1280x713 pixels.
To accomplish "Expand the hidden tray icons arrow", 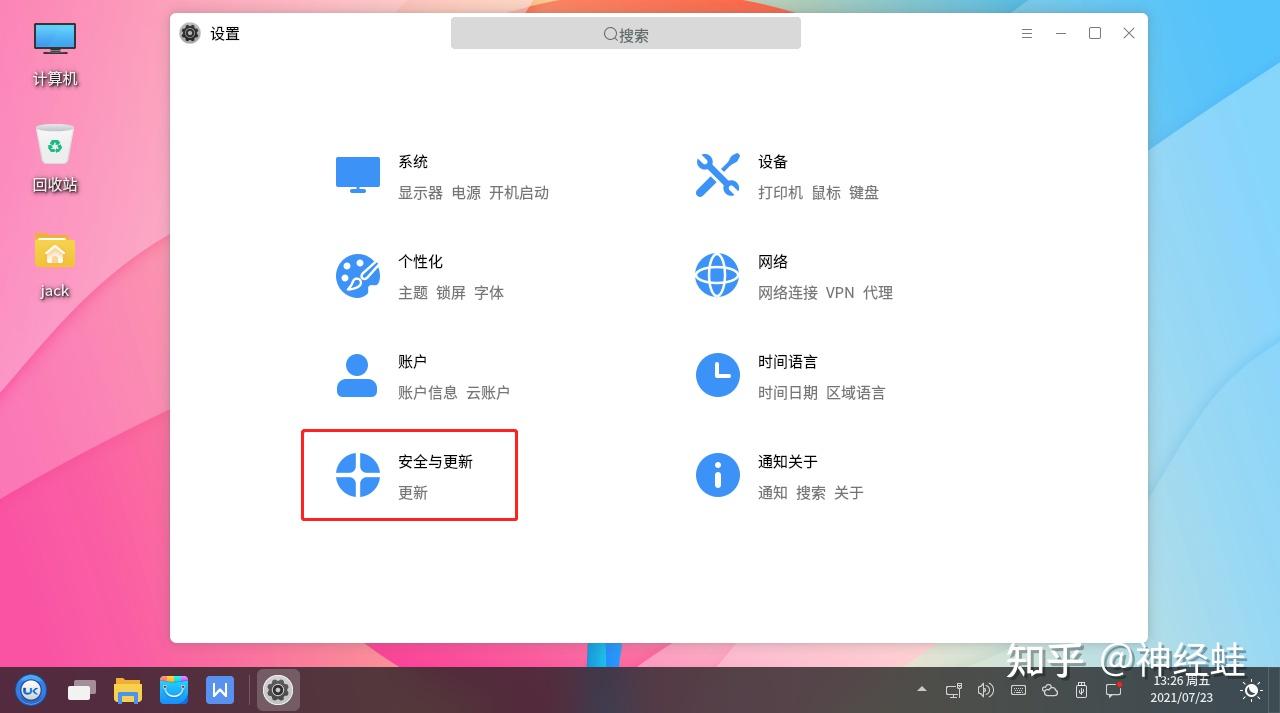I will 922,690.
